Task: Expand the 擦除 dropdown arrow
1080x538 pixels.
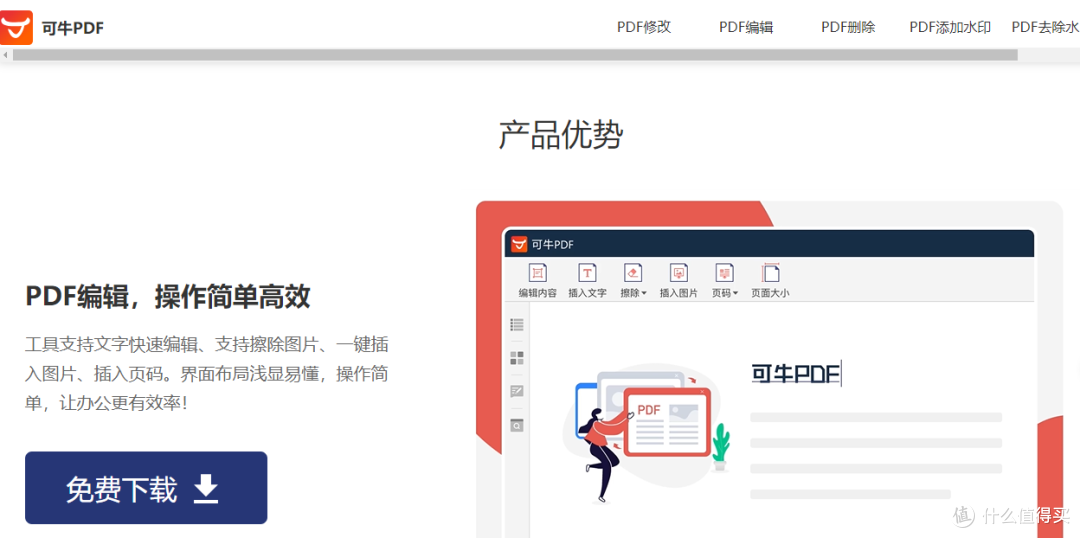Action: tap(644, 293)
